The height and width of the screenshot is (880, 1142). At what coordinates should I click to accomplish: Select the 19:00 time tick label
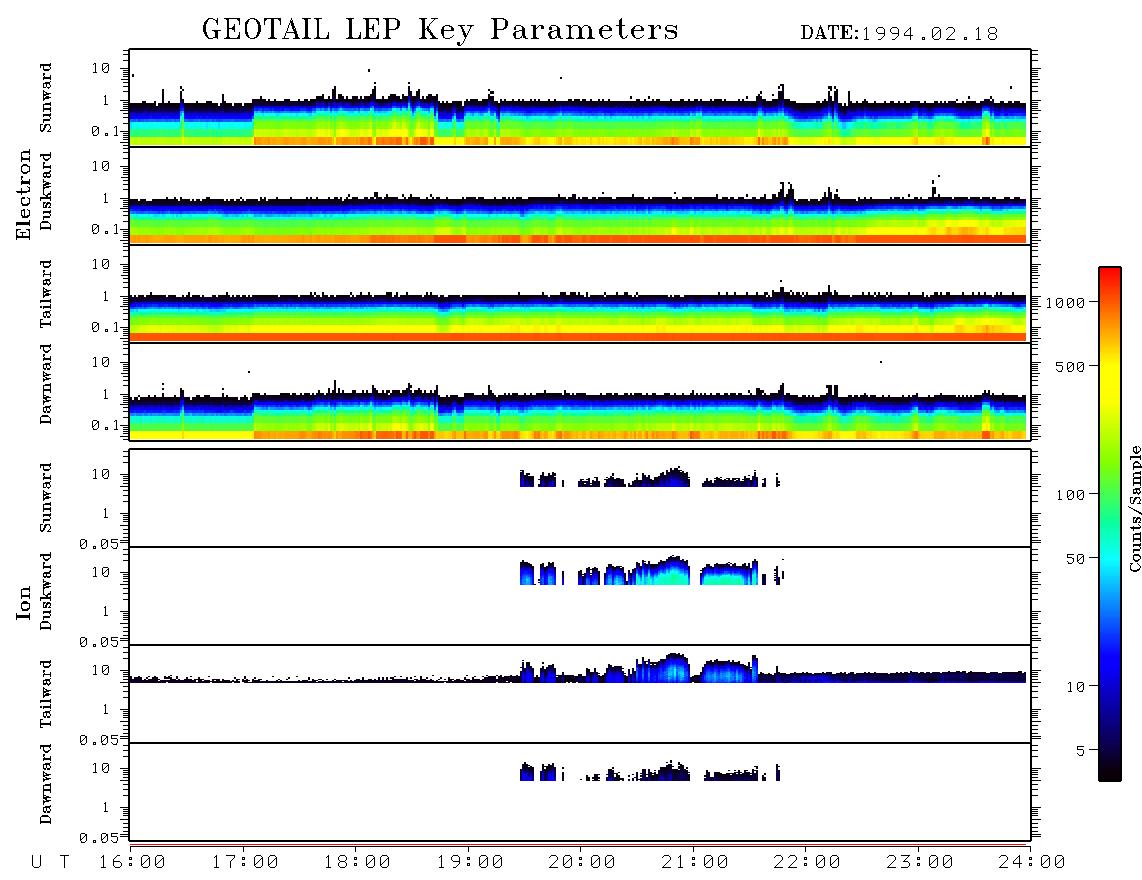pyautogui.click(x=470, y=862)
